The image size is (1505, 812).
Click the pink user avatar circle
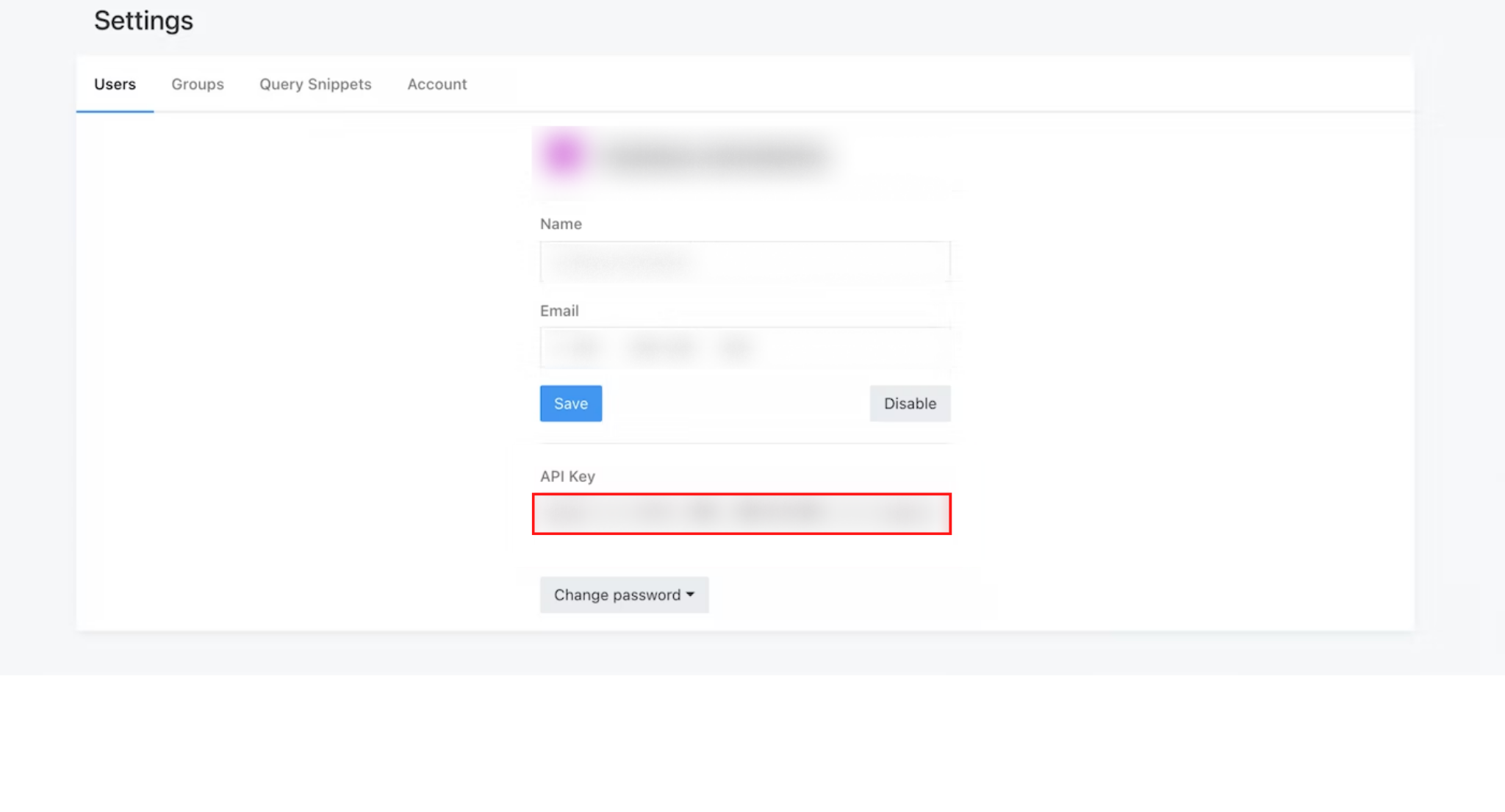coord(563,155)
